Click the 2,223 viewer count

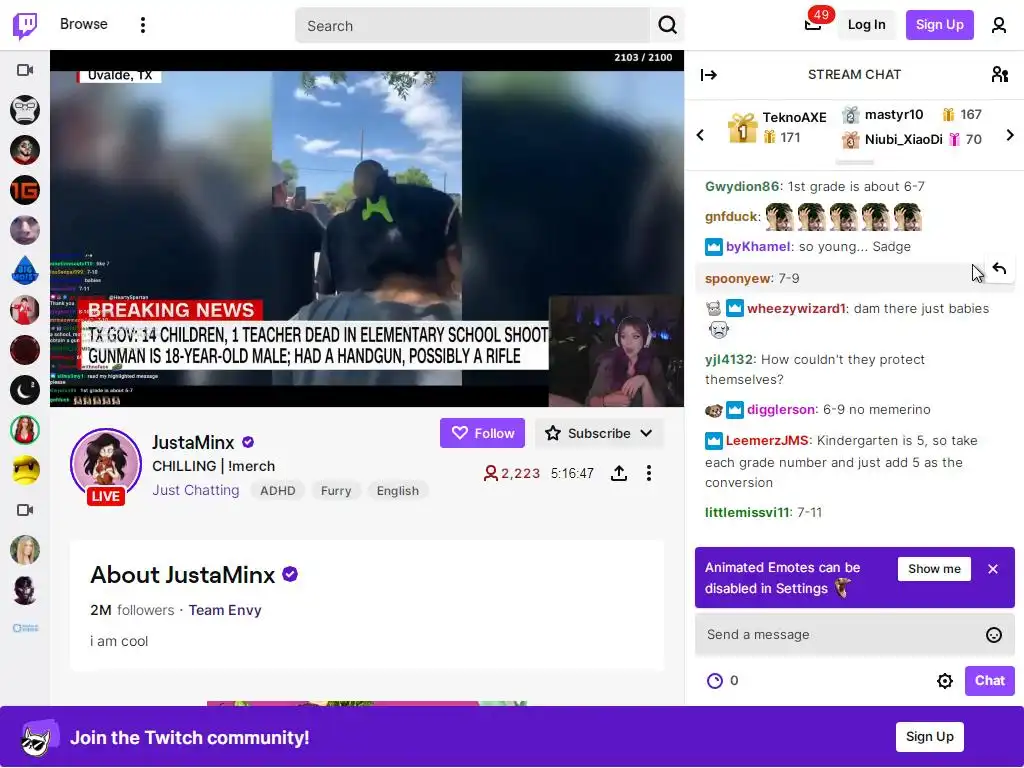511,473
